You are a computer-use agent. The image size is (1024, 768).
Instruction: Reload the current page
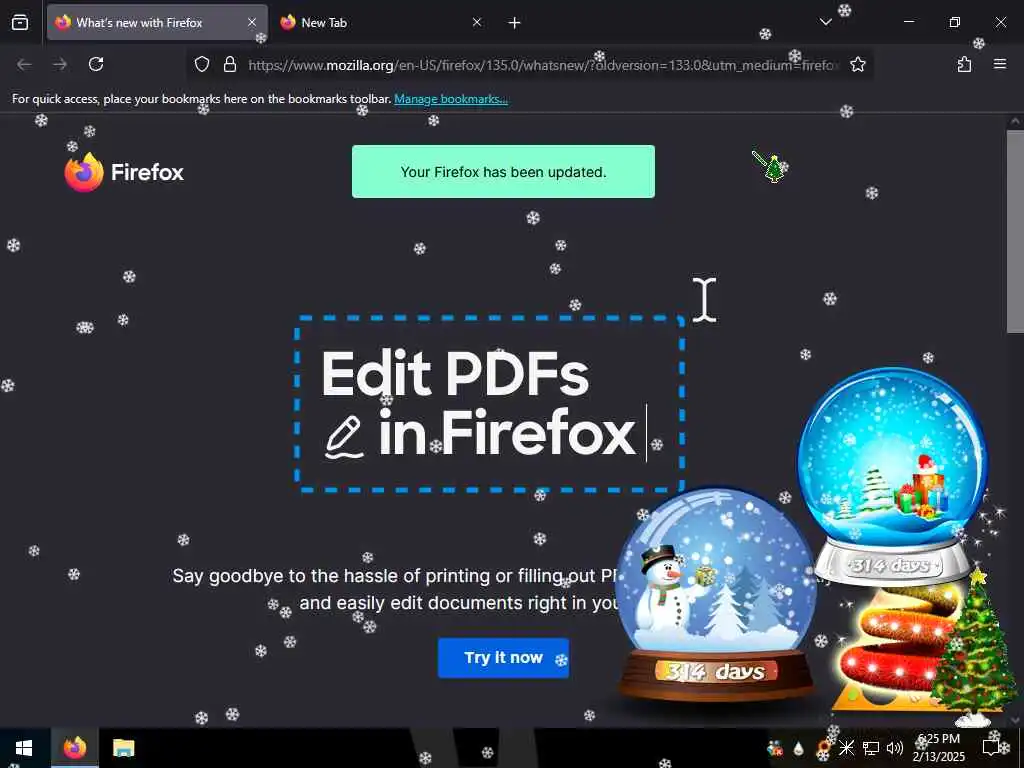(96, 64)
